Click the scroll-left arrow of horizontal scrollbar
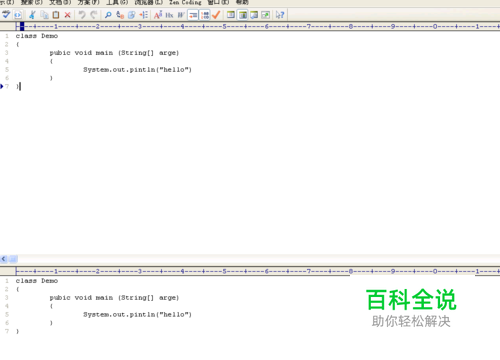The width and height of the screenshot is (500, 360). pos(4,259)
